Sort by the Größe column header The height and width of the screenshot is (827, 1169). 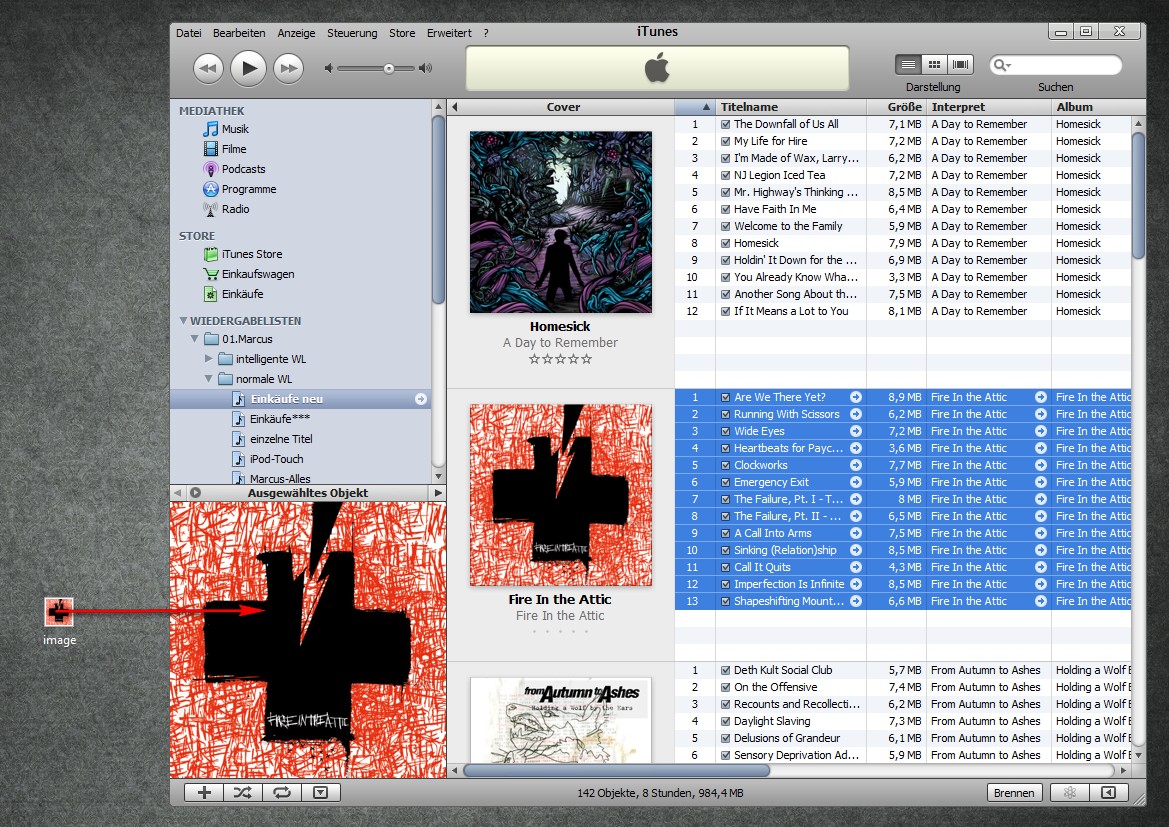tap(896, 107)
